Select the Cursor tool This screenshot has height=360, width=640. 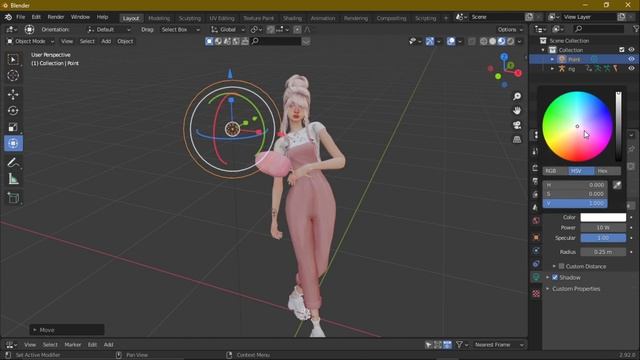[x=13, y=76]
